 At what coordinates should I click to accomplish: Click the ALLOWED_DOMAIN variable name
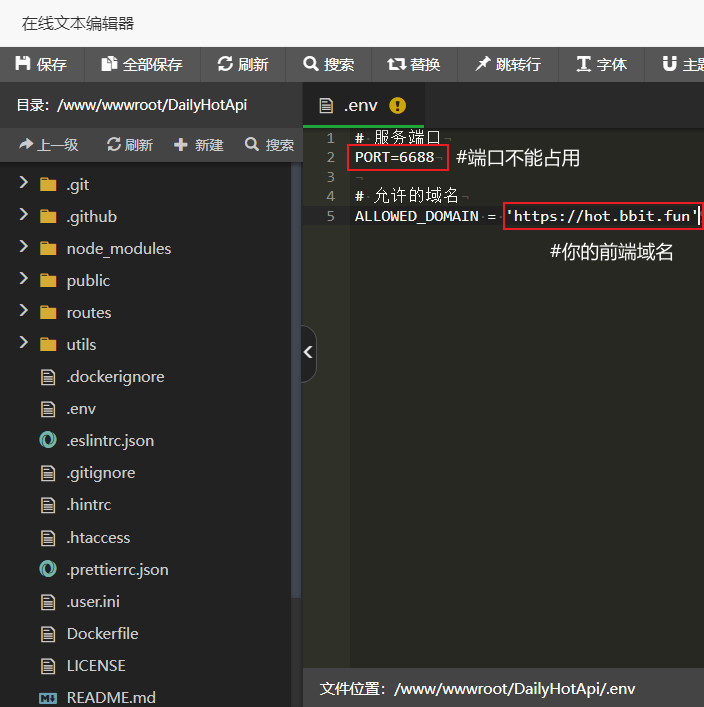point(417,216)
